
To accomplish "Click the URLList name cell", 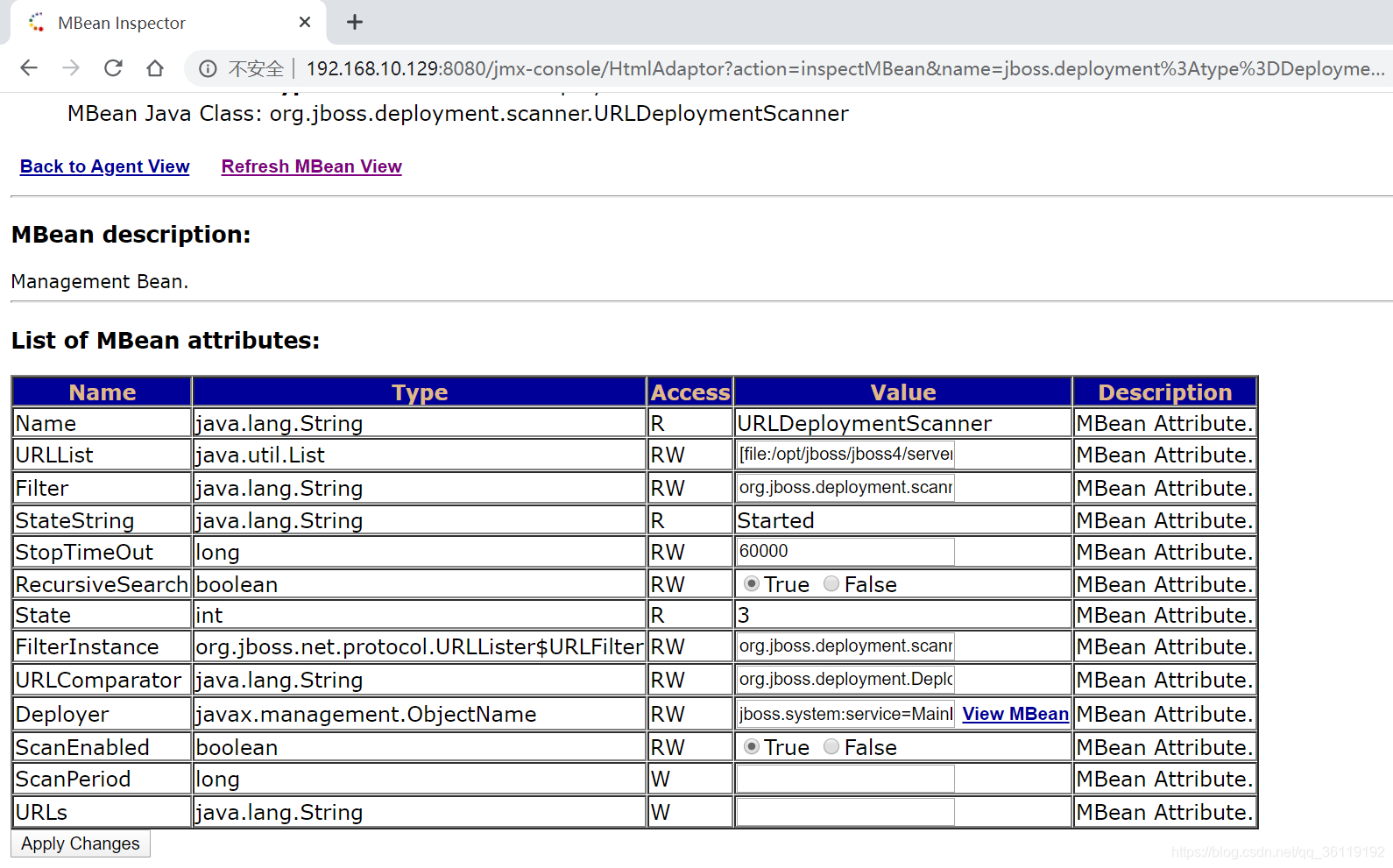I will pyautogui.click(x=103, y=455).
